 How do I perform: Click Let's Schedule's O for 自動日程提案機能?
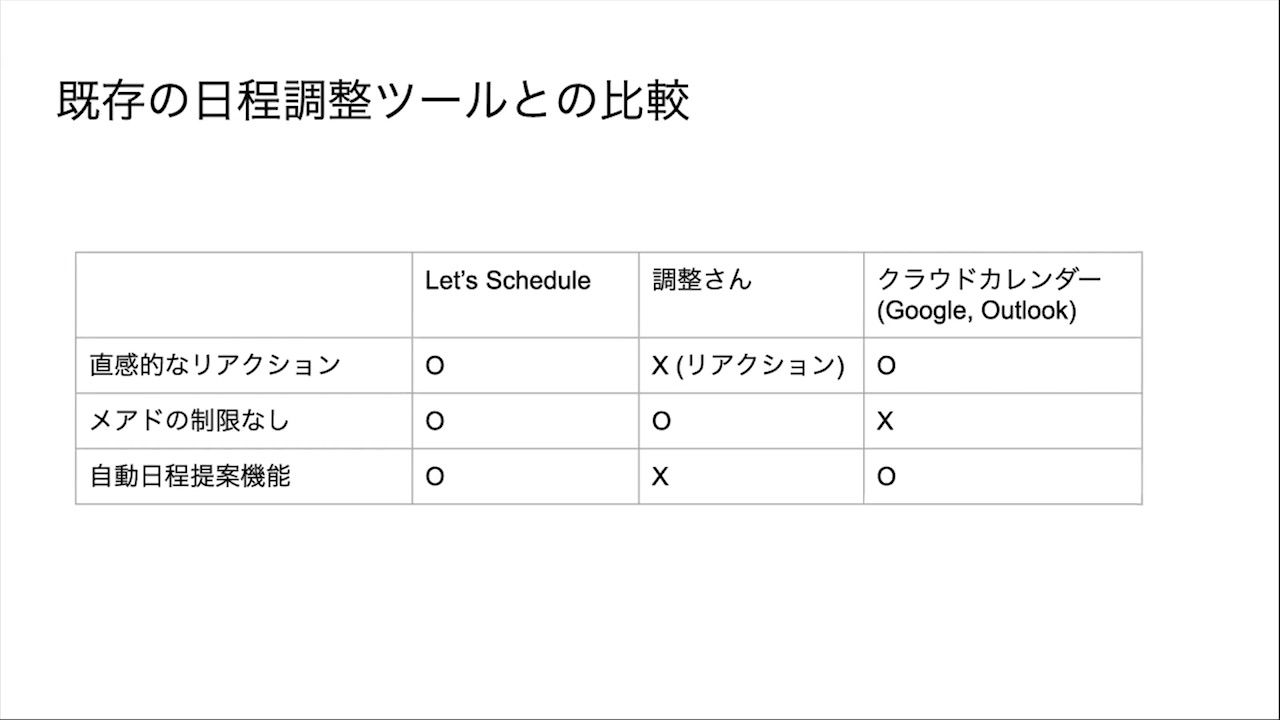click(x=434, y=477)
